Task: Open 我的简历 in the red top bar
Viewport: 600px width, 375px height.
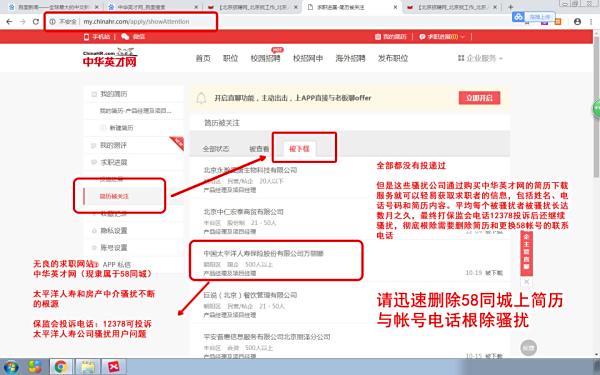Action: (391, 37)
